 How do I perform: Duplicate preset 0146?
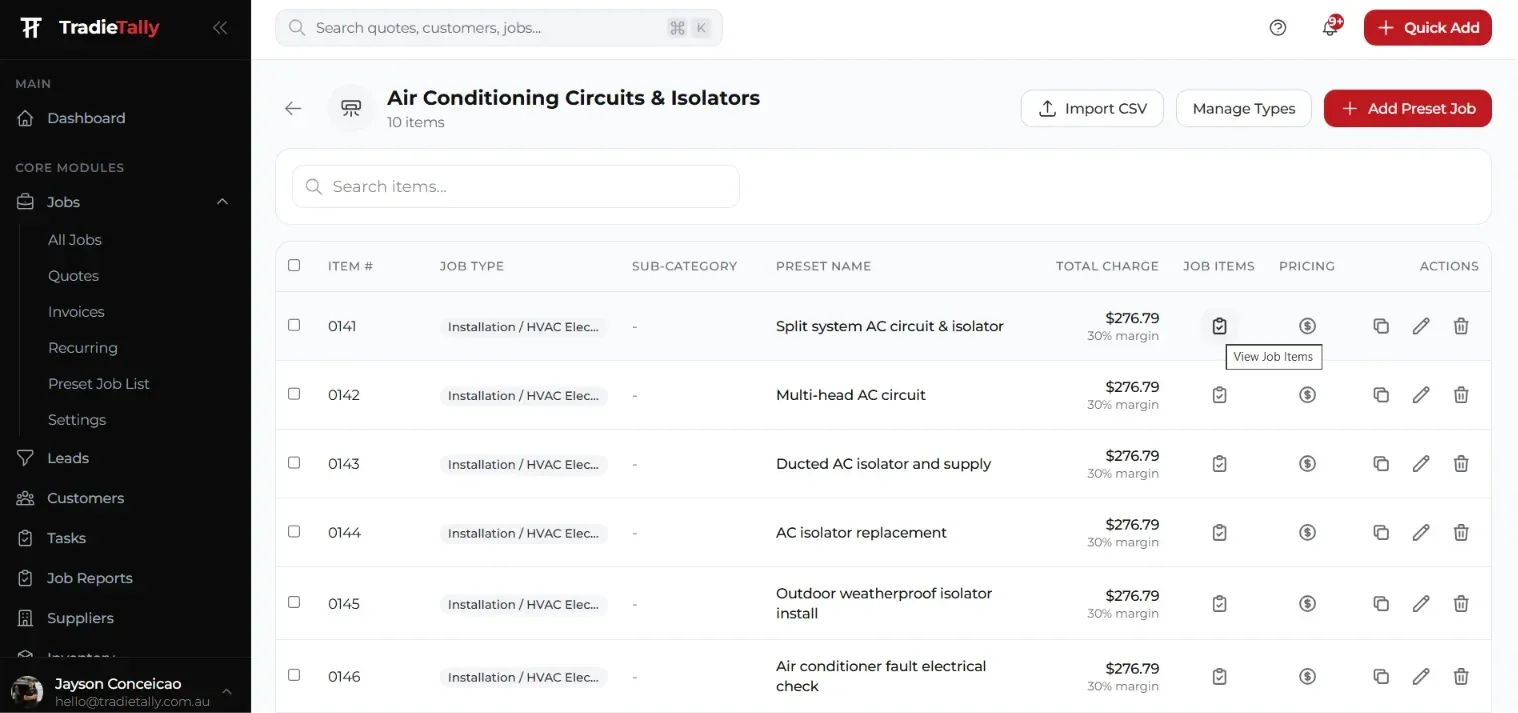1381,677
